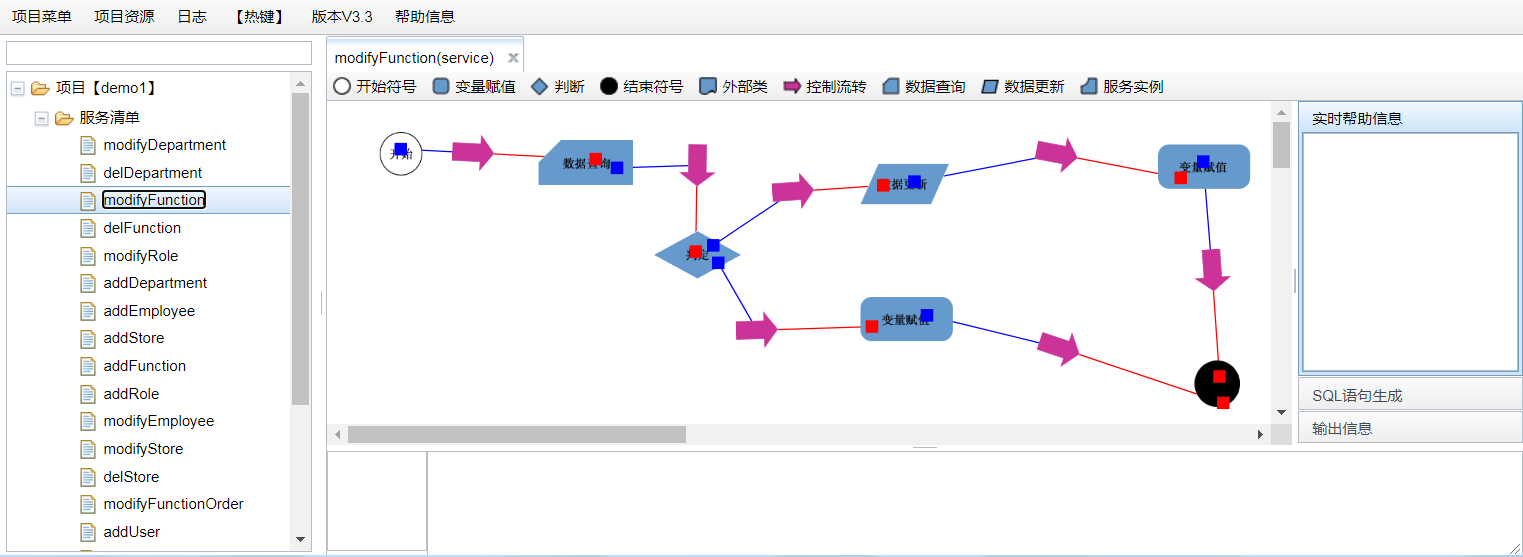
Task: Open the 日志 menu
Action: point(192,16)
